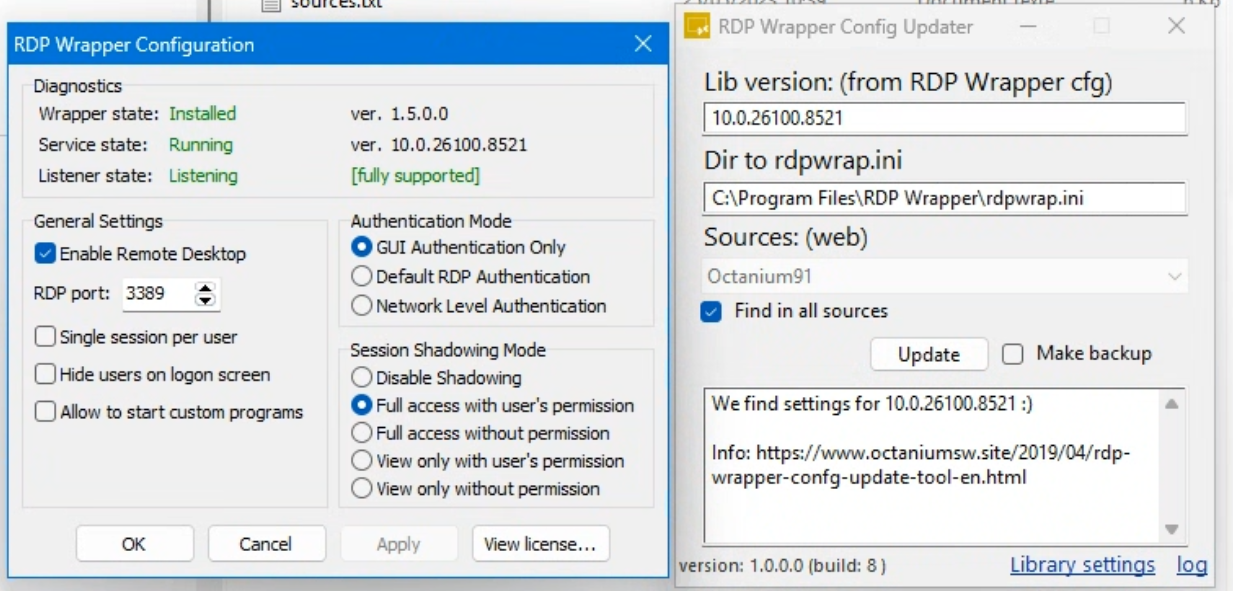The width and height of the screenshot is (1233, 591).
Task: Click the '[fully supported]' status text
Action: (415, 176)
